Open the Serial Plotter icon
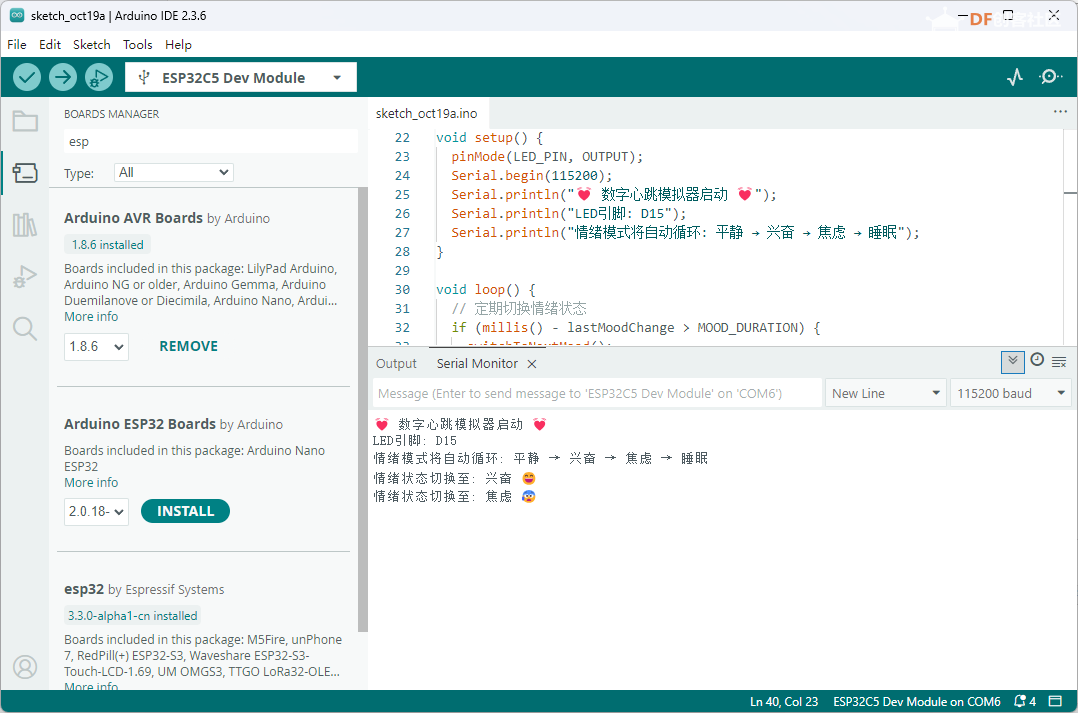 [x=1015, y=77]
